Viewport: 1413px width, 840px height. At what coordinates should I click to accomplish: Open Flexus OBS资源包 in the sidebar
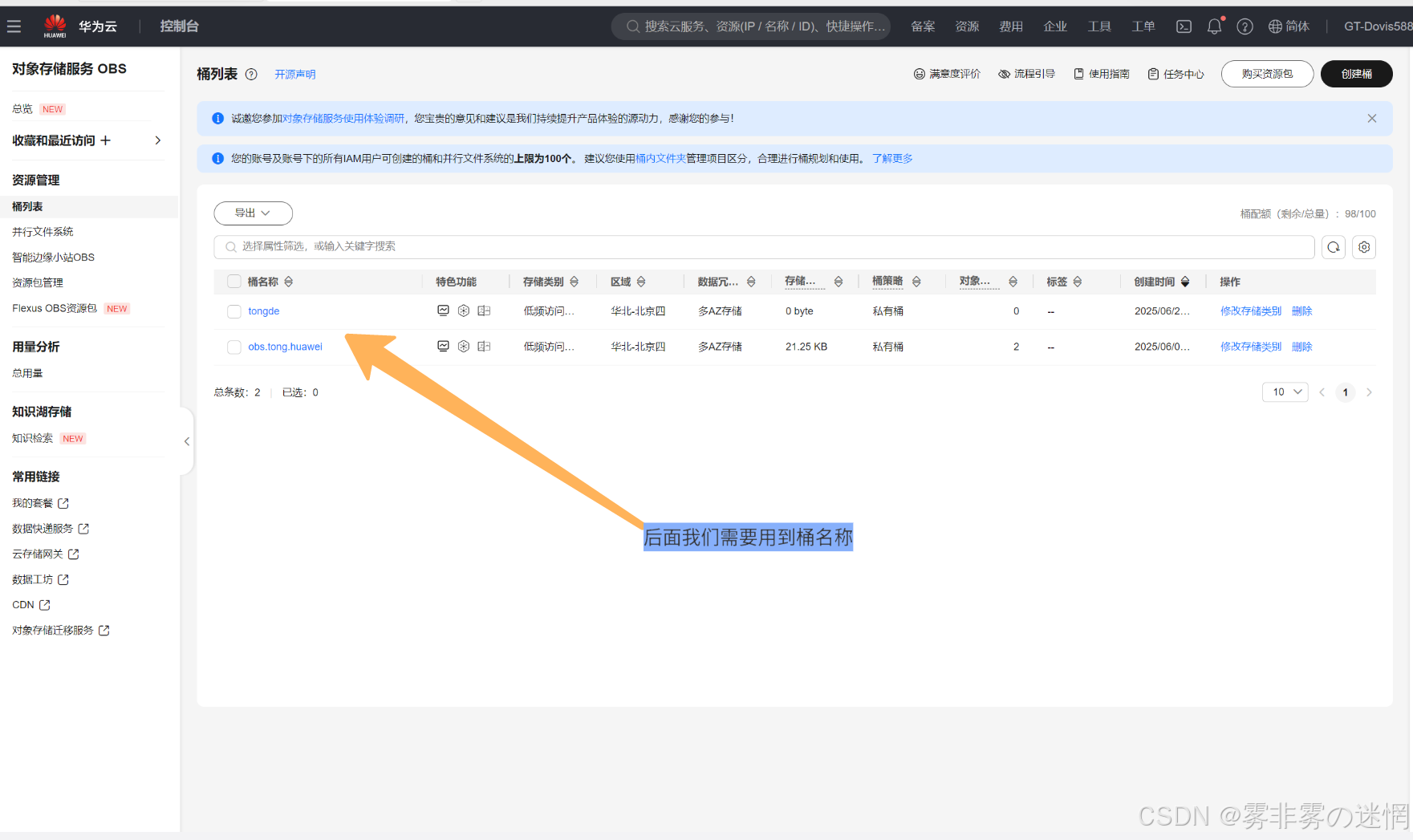coord(55,308)
